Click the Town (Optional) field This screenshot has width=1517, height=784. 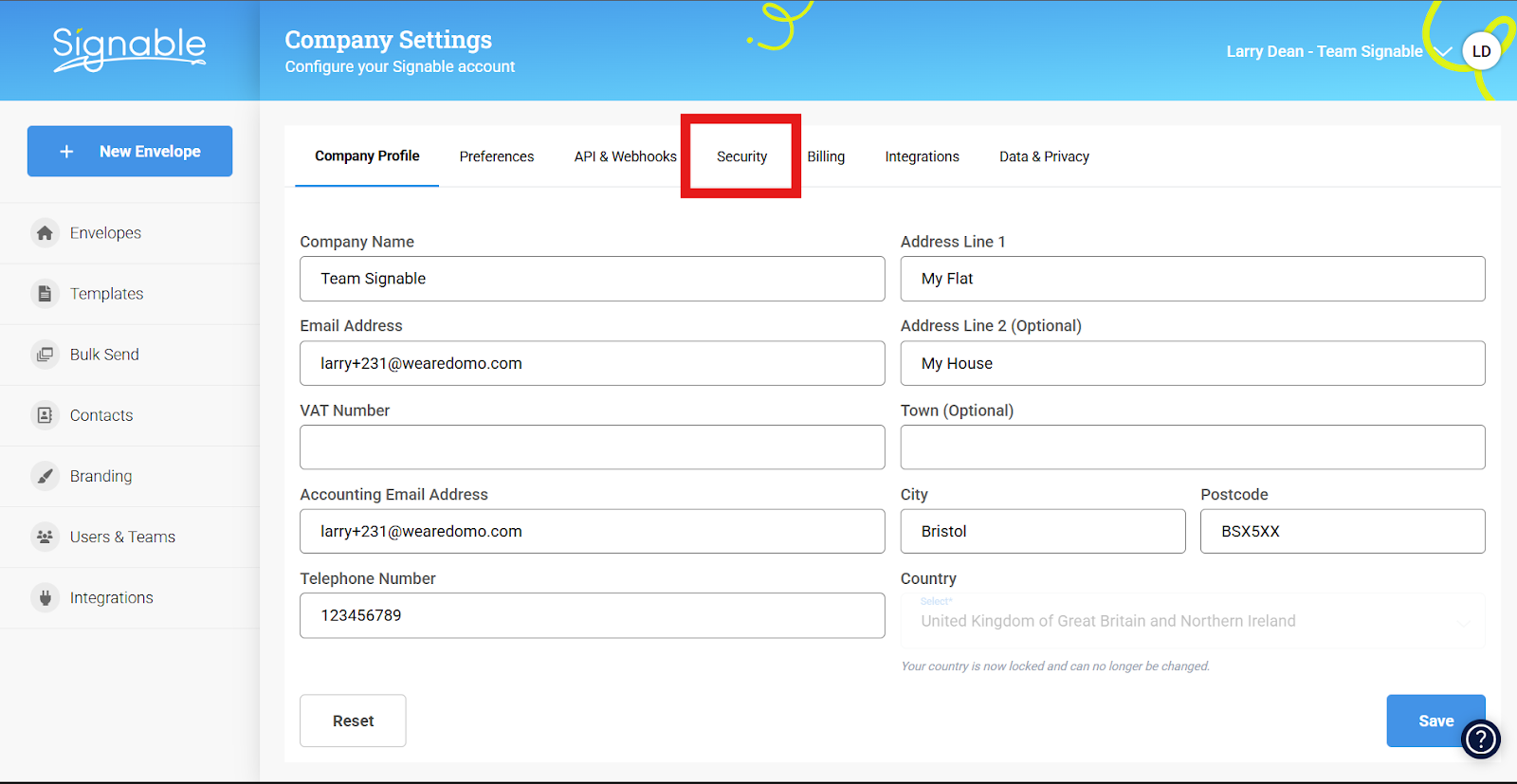coord(1193,447)
